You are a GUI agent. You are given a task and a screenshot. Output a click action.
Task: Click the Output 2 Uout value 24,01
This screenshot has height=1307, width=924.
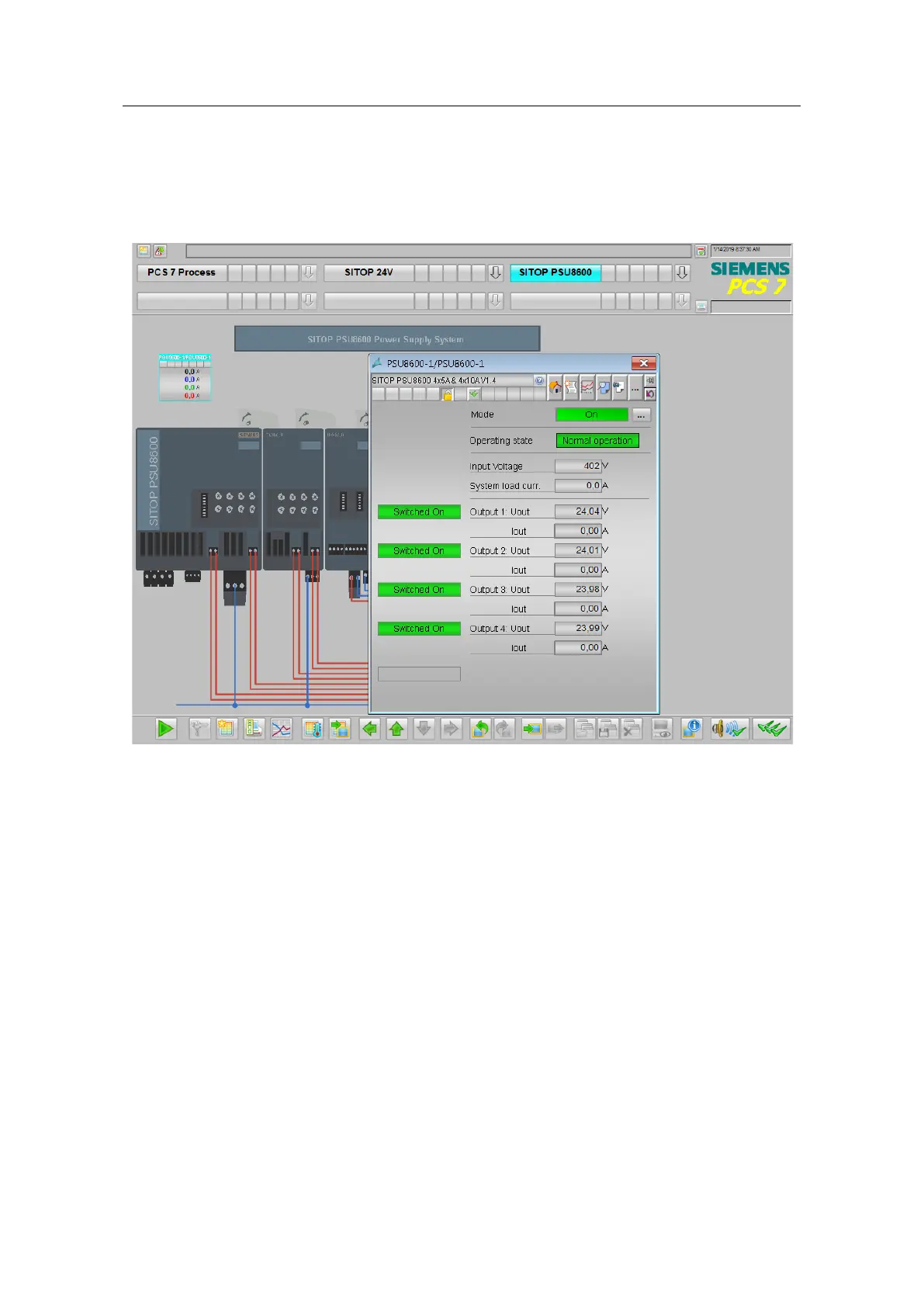coord(578,550)
